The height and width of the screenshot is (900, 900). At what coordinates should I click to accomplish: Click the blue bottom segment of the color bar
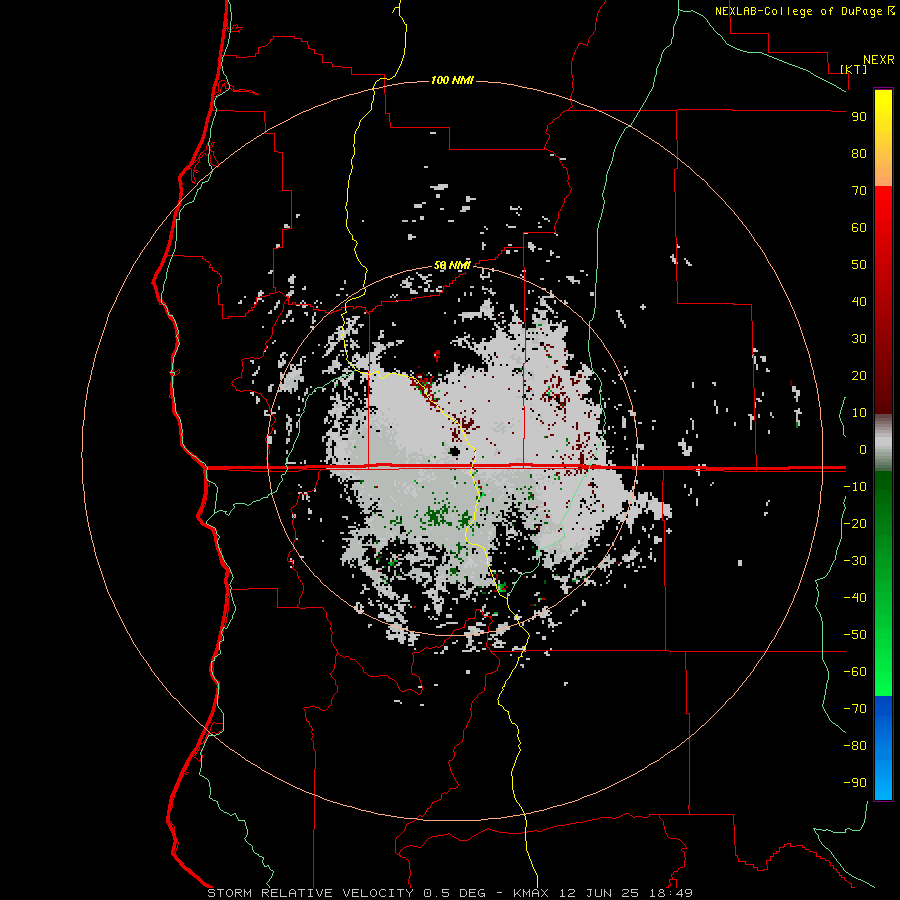(x=883, y=748)
